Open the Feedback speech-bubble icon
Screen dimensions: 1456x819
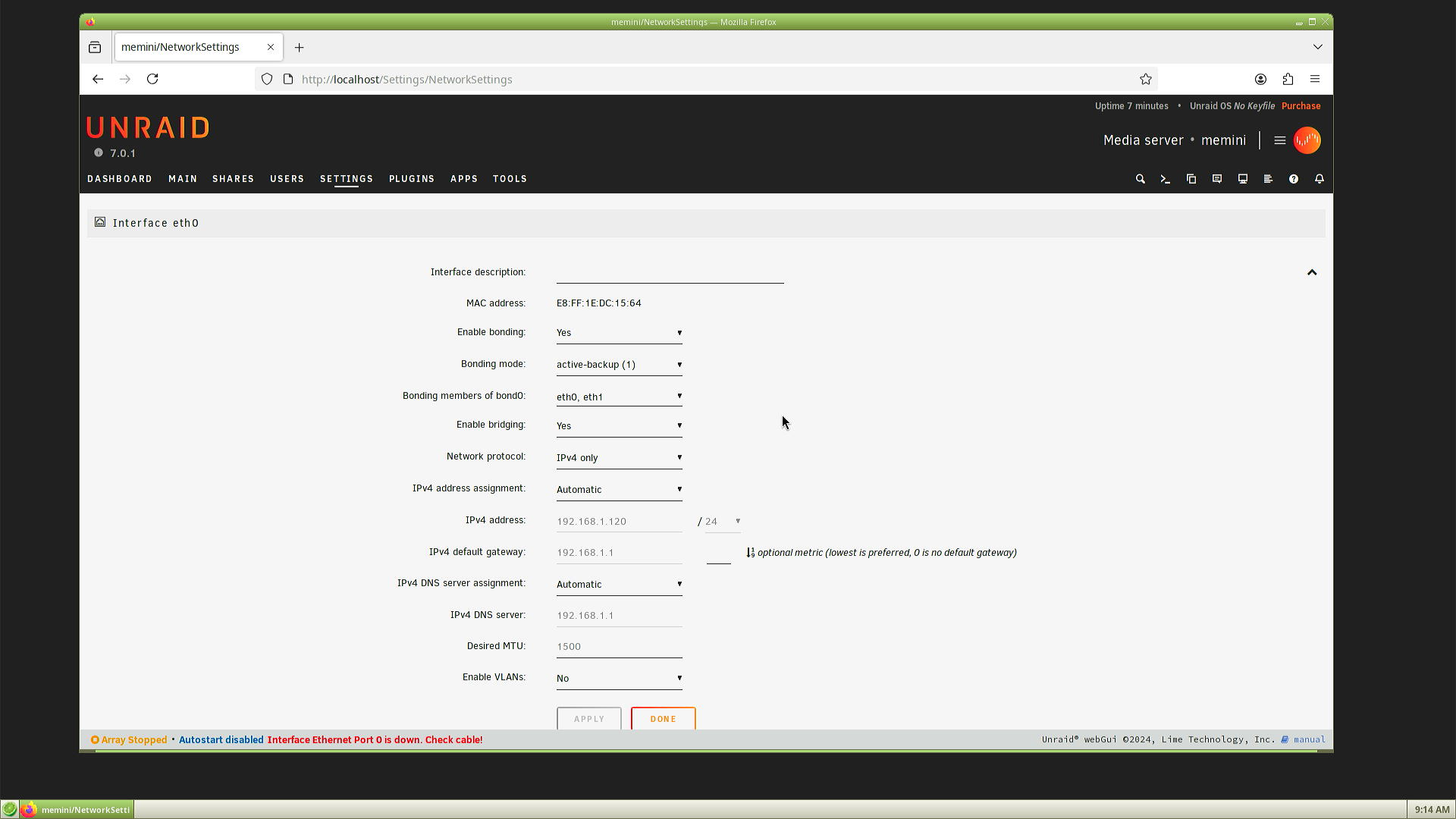pyautogui.click(x=1217, y=179)
